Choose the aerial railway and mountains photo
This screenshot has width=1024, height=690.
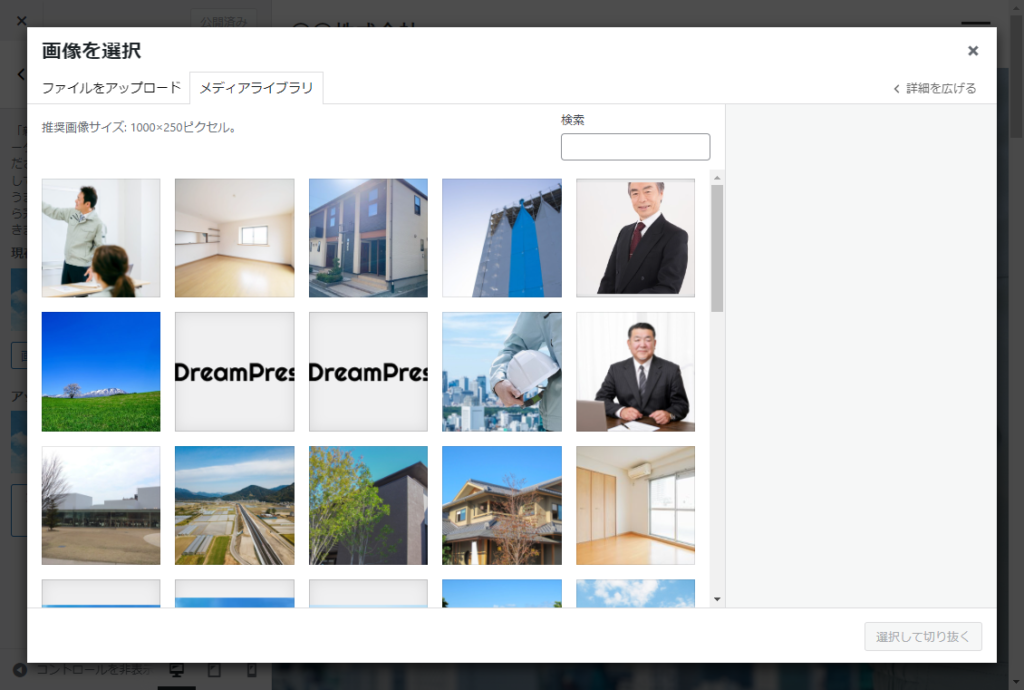point(234,505)
